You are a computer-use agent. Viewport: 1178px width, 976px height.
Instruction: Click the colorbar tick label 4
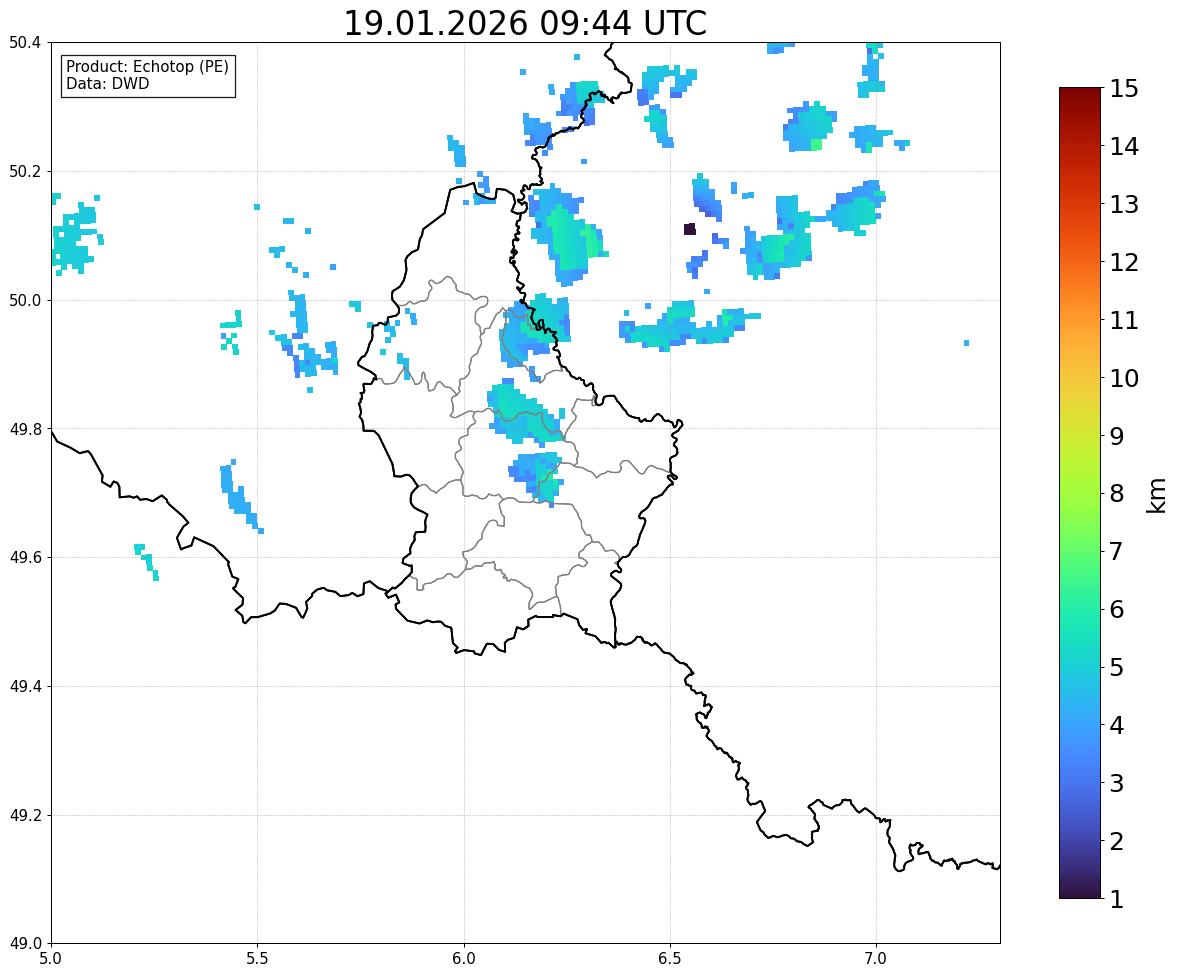pos(1117,725)
